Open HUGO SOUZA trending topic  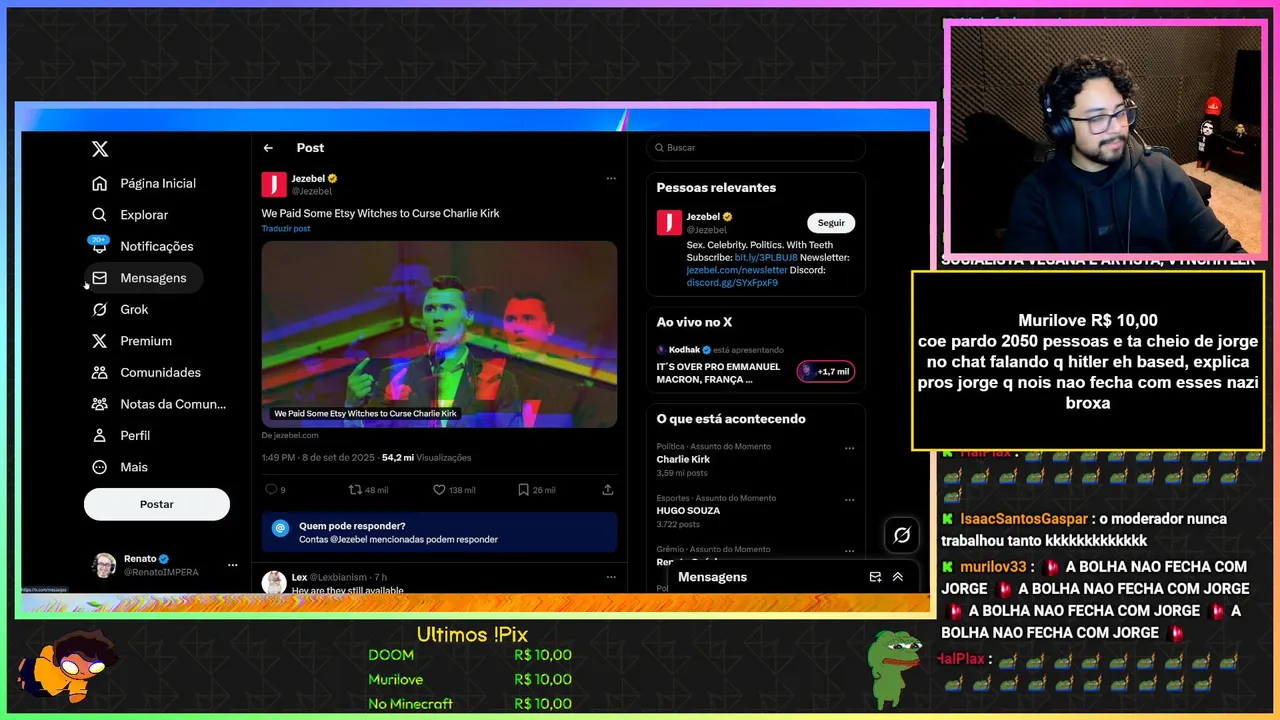pyautogui.click(x=755, y=511)
